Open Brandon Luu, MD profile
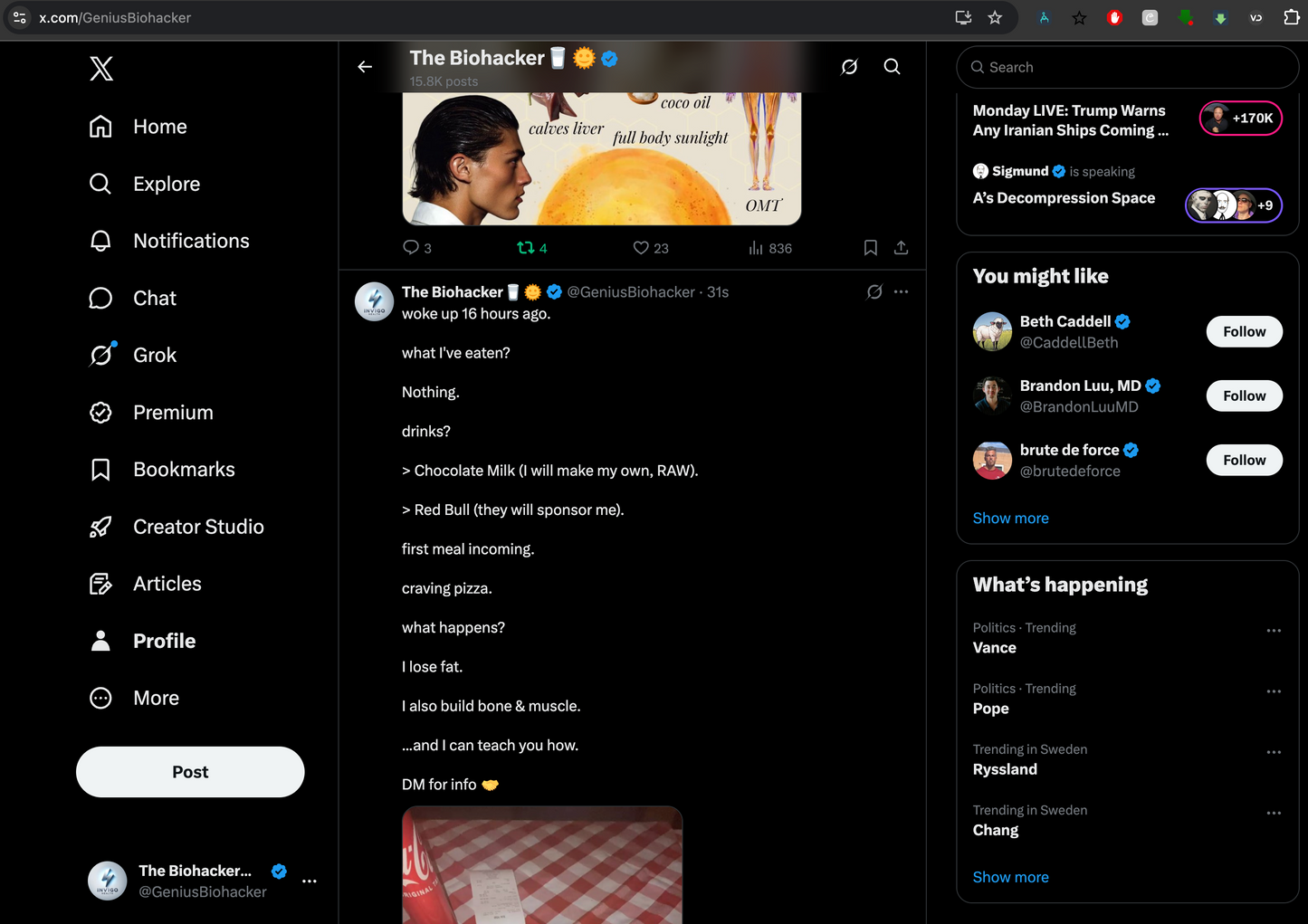 click(1080, 386)
